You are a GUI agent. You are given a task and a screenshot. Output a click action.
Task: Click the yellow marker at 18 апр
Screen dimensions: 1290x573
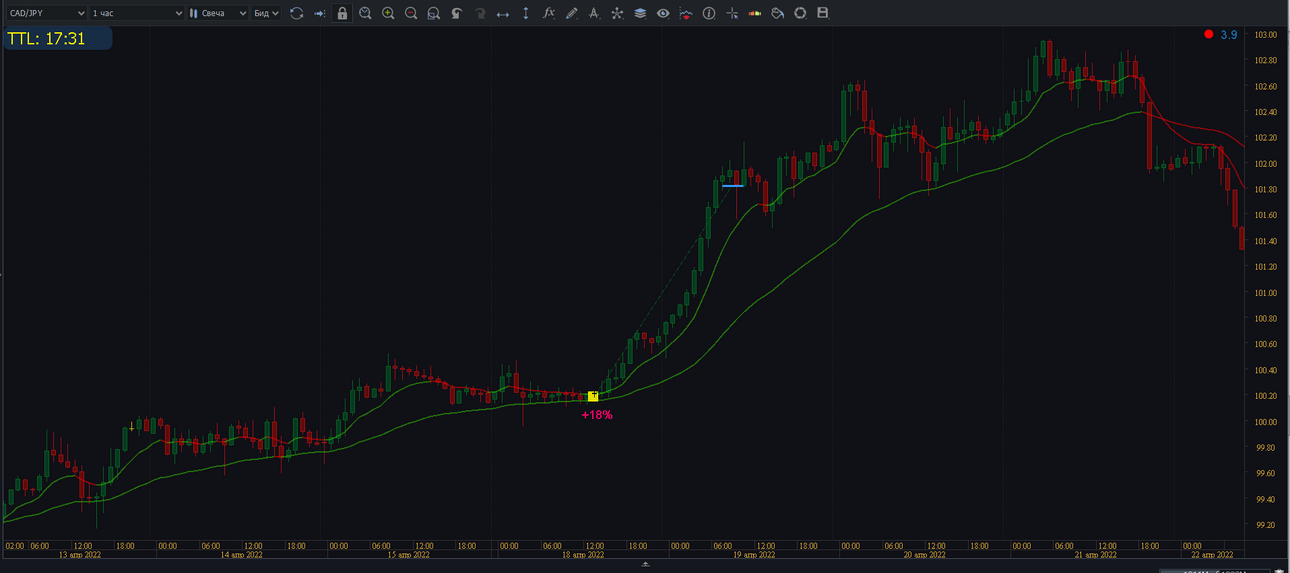click(x=593, y=396)
